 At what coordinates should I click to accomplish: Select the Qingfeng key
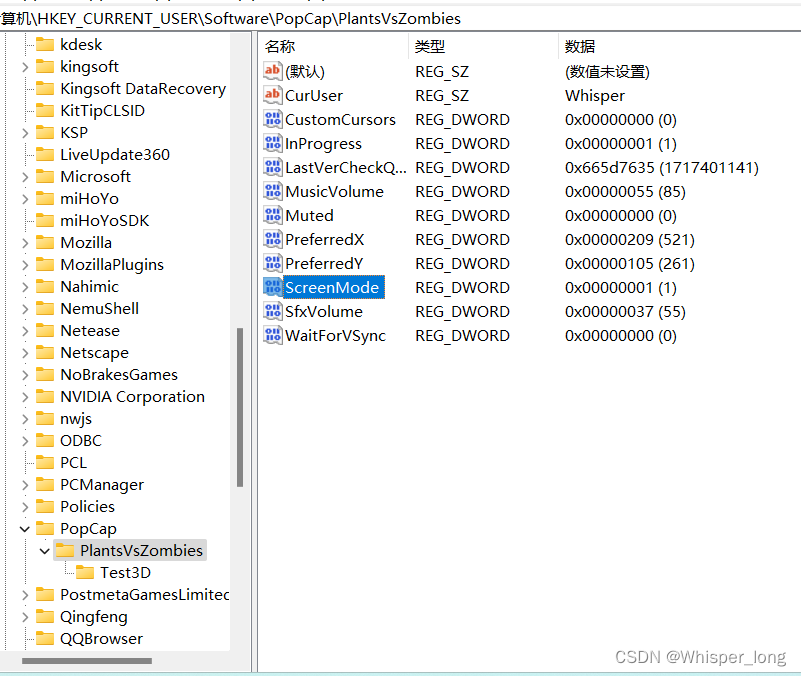(x=94, y=617)
